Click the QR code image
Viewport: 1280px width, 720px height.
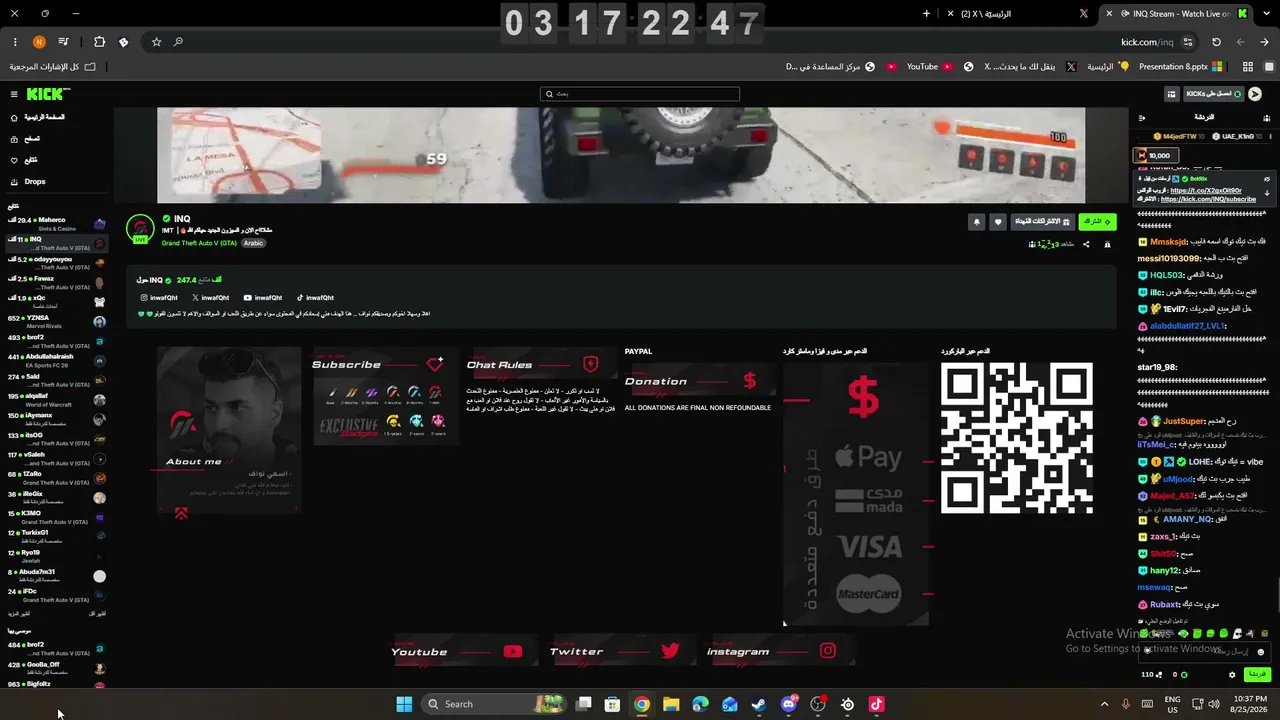(x=1017, y=438)
